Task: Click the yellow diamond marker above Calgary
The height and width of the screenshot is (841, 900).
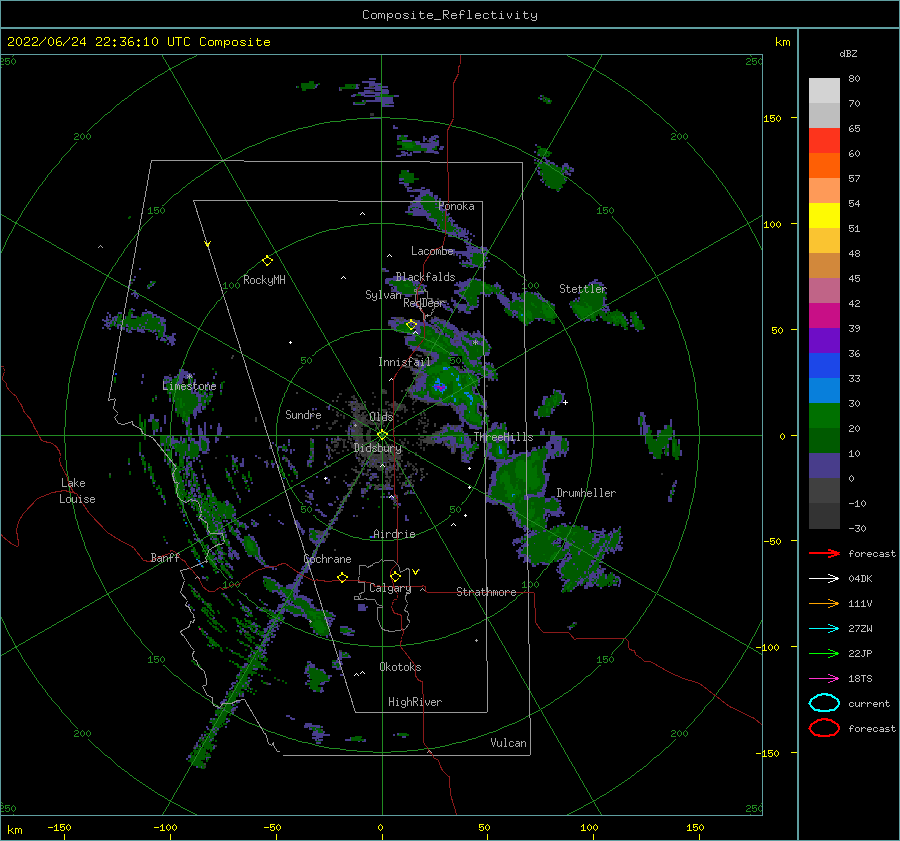Action: point(395,576)
